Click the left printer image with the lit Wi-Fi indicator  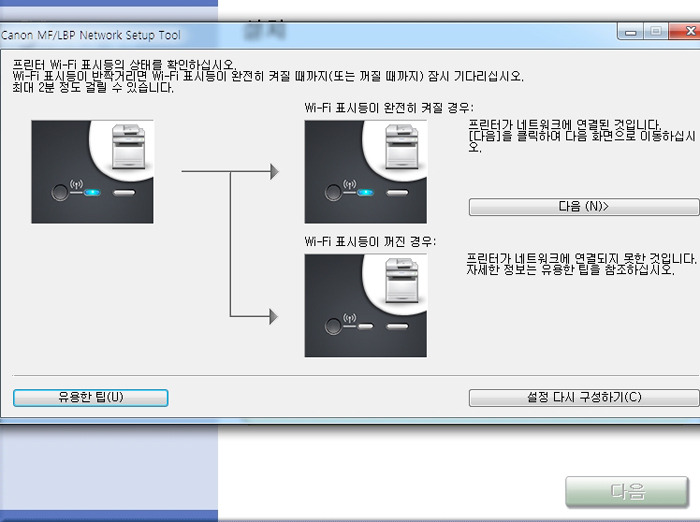(92, 172)
